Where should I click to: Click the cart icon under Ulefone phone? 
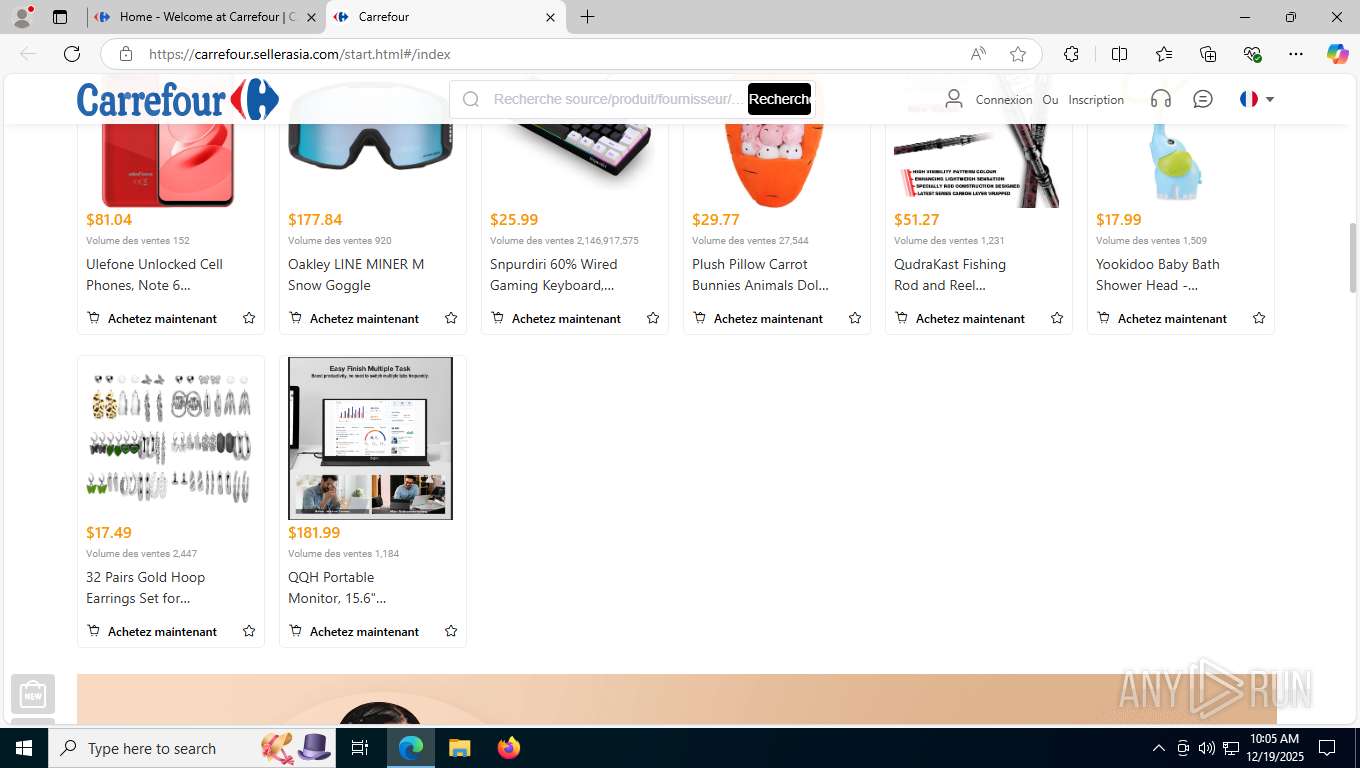(94, 318)
